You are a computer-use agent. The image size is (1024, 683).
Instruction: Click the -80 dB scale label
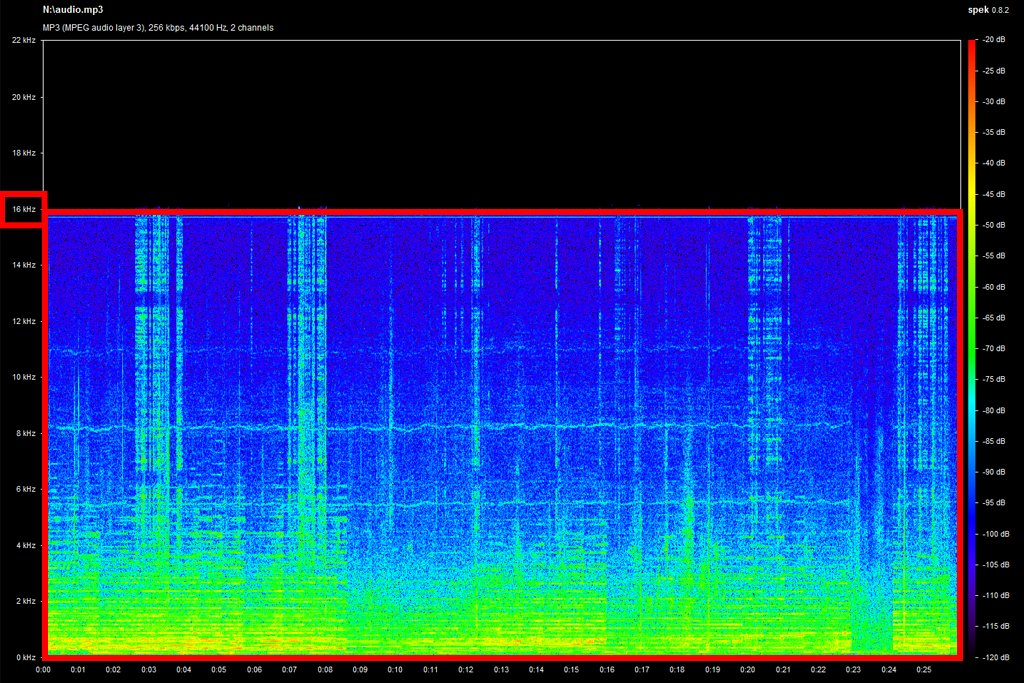tap(994, 410)
